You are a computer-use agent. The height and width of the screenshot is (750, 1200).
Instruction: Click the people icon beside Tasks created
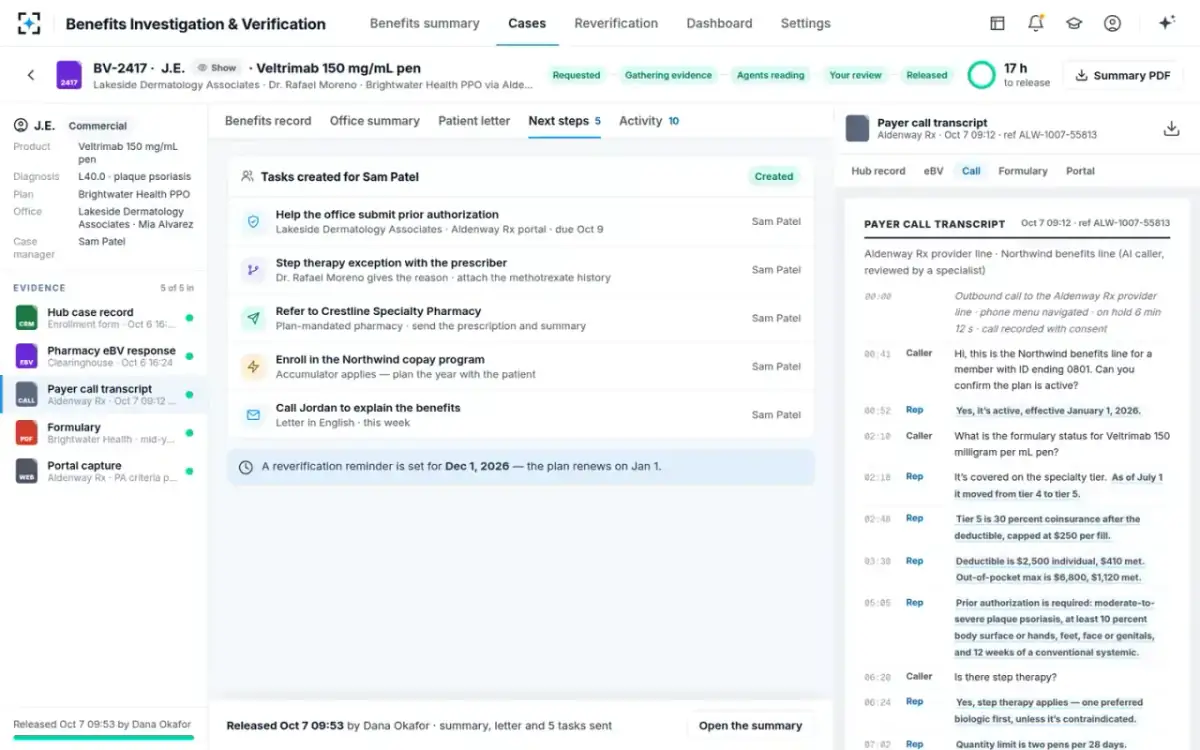click(247, 176)
